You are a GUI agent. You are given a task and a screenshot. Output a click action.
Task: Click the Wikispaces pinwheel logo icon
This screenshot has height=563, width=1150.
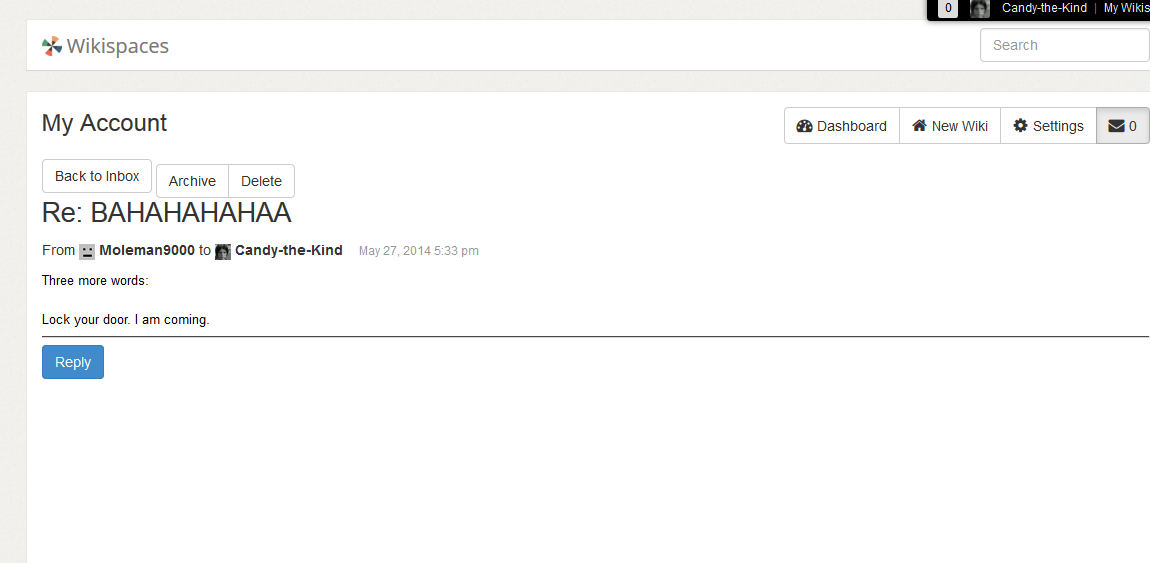tap(51, 46)
